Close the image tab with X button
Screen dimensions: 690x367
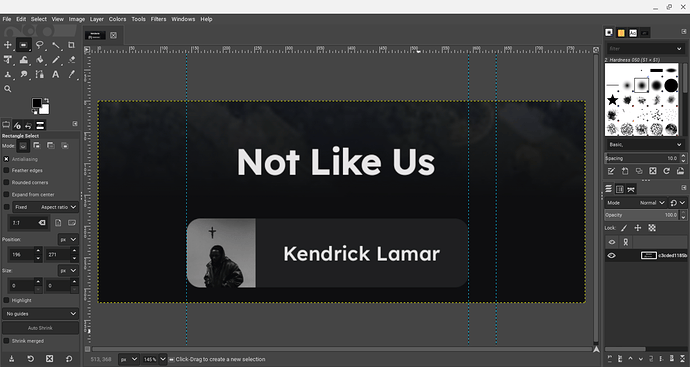114,35
